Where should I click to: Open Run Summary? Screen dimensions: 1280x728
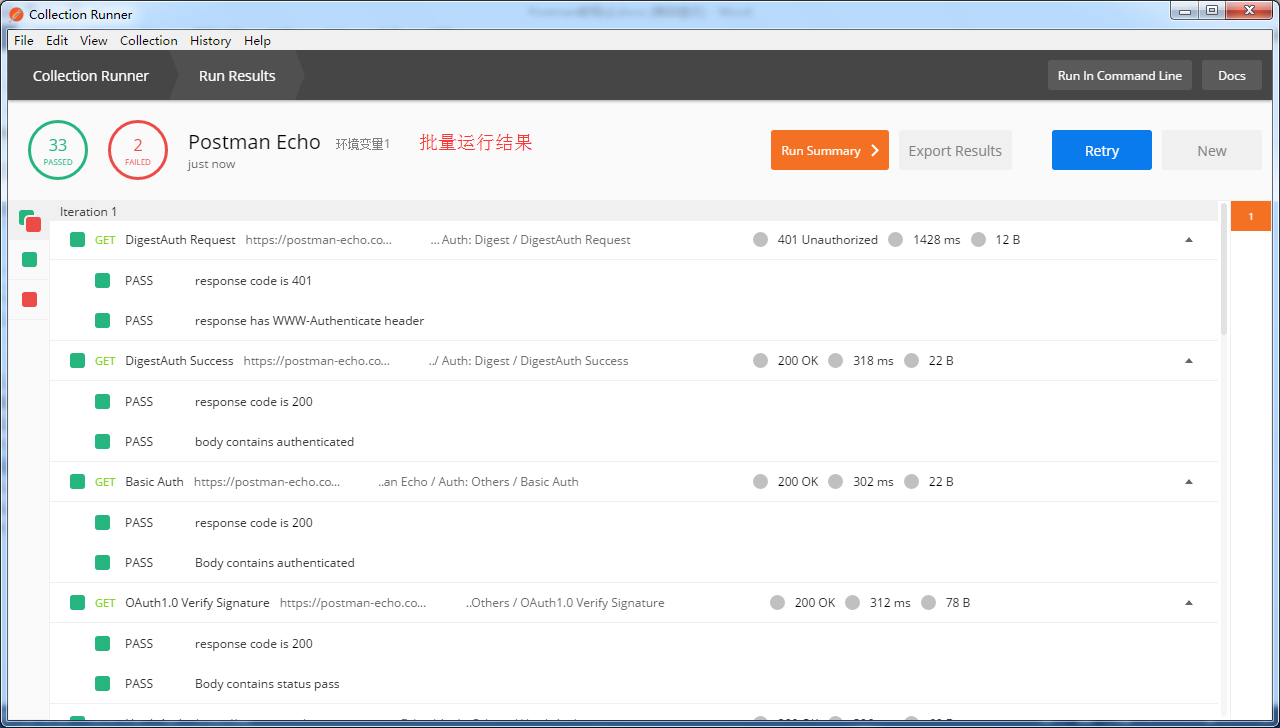[830, 150]
